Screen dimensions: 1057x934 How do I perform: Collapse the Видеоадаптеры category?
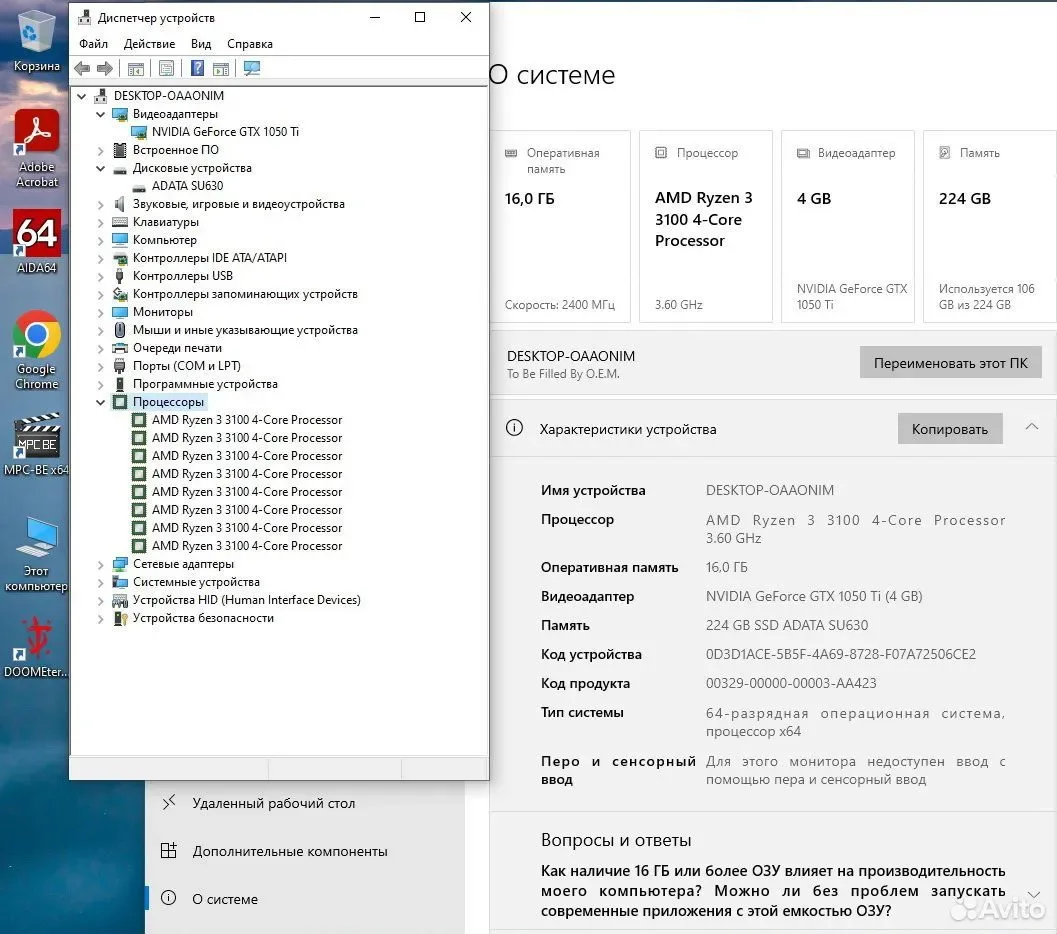(100, 115)
